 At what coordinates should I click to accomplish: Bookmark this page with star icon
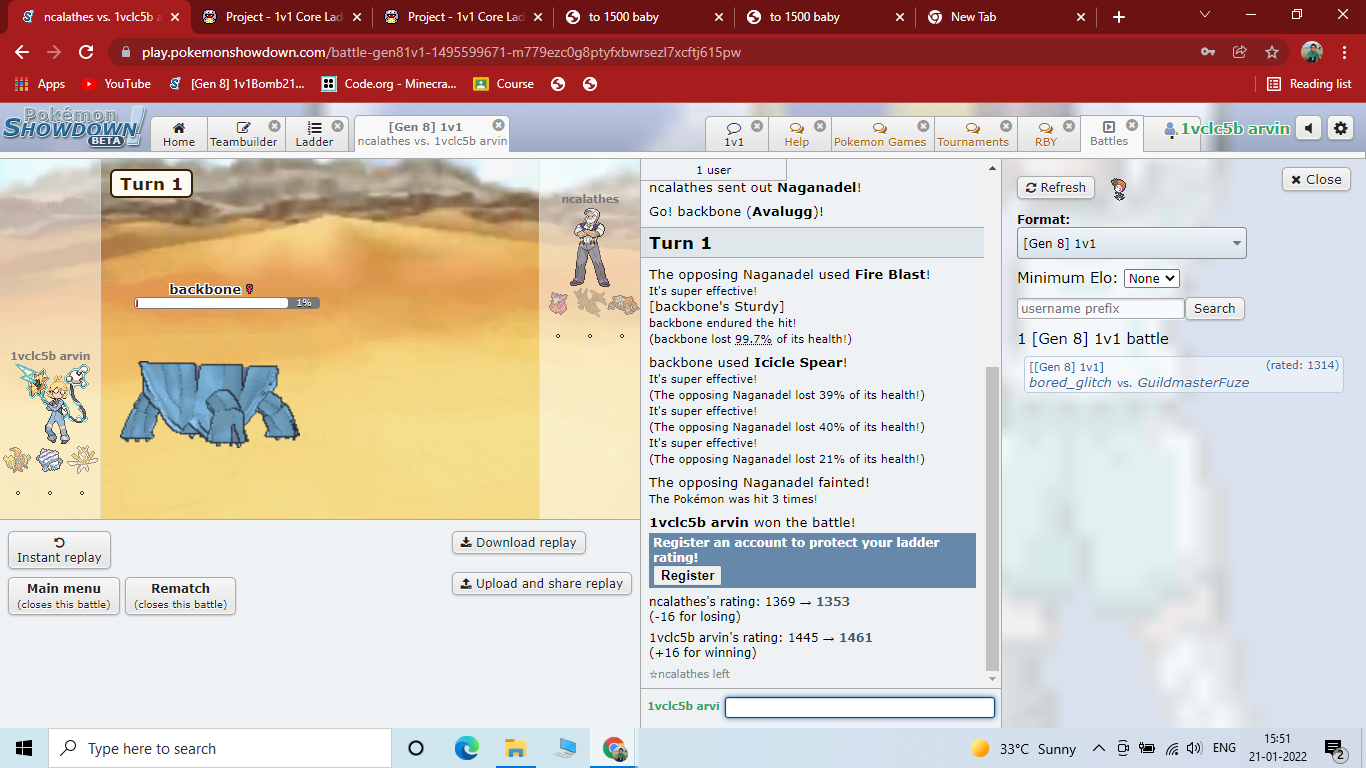pos(1271,52)
